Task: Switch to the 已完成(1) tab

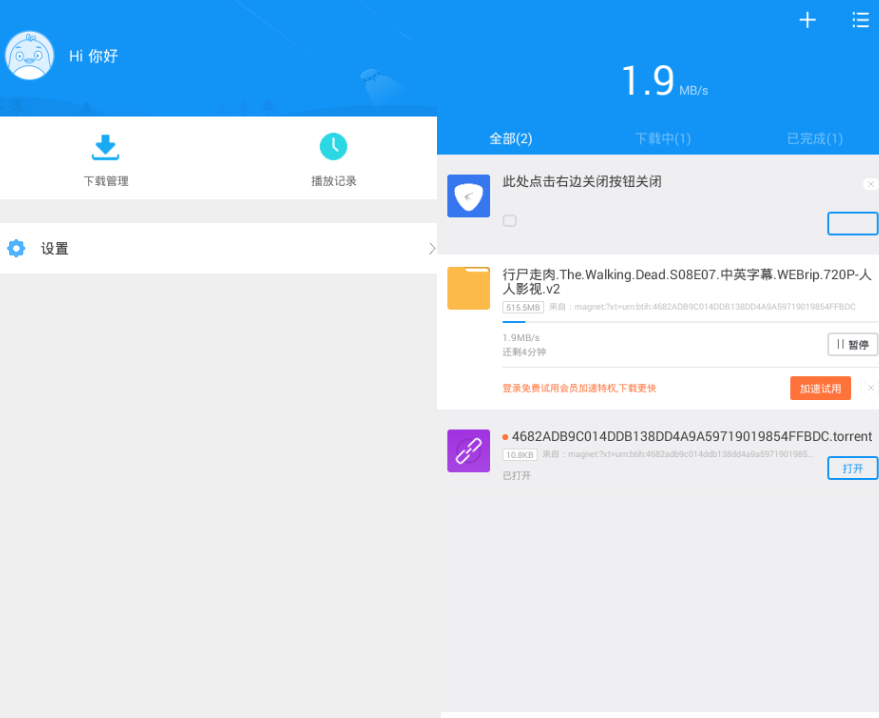Action: pos(814,139)
